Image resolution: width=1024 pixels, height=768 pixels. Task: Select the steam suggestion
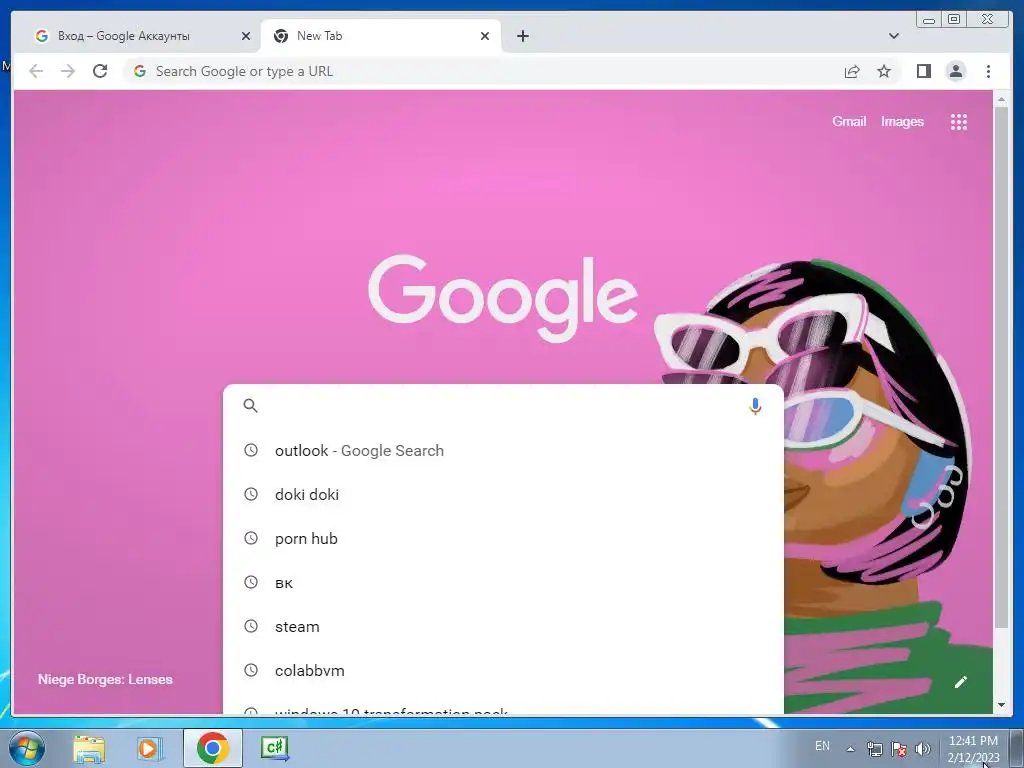pos(503,626)
